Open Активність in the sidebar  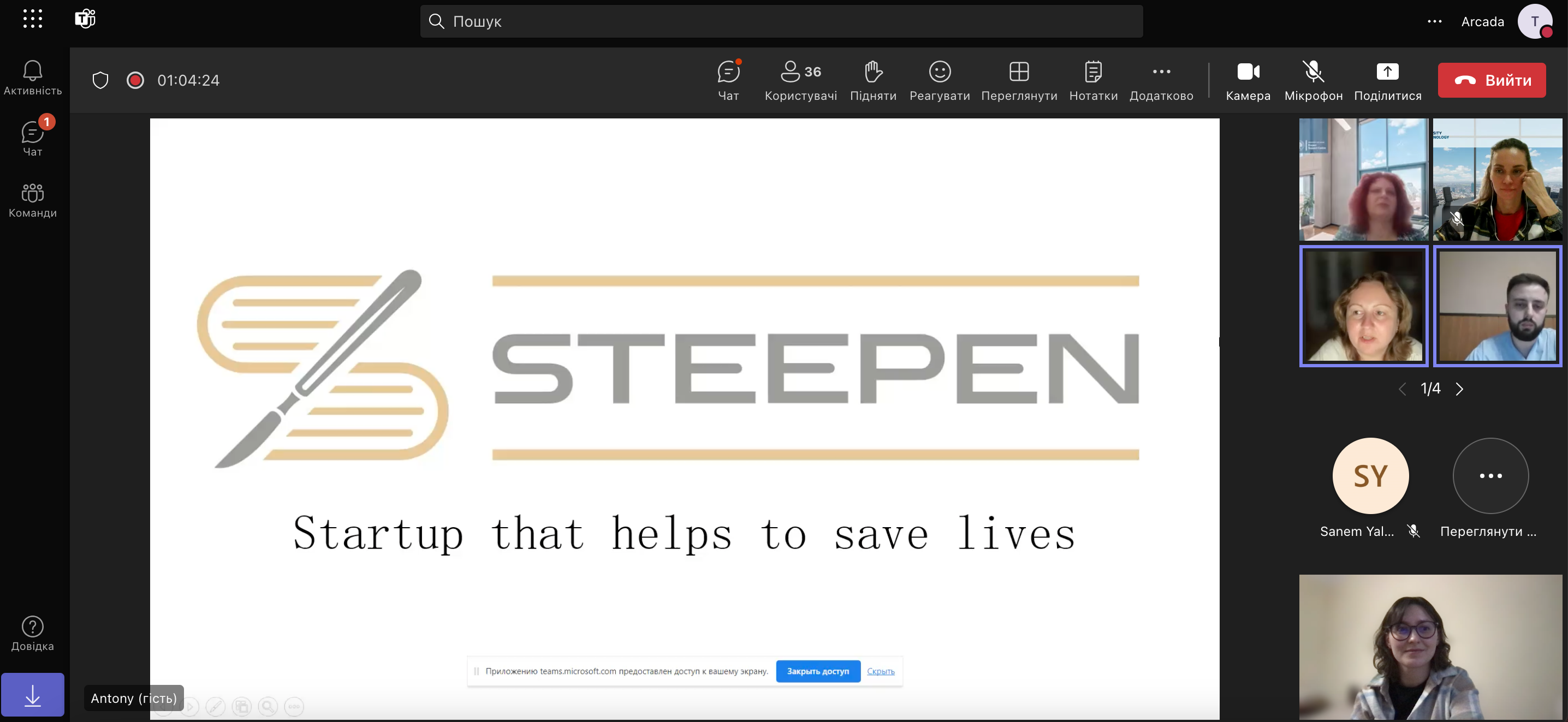(x=33, y=78)
